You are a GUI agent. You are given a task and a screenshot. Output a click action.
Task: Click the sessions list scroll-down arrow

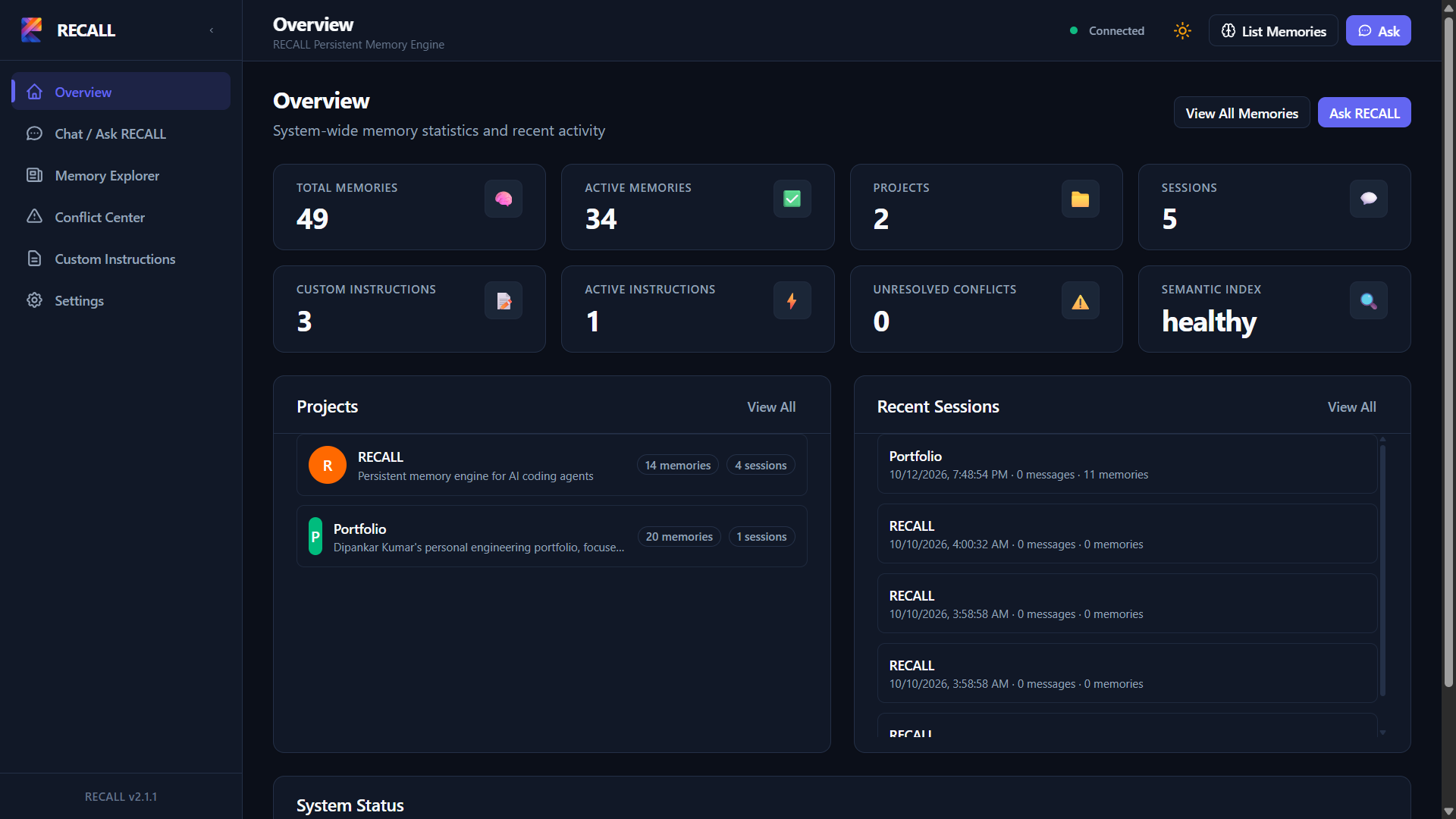[1383, 733]
